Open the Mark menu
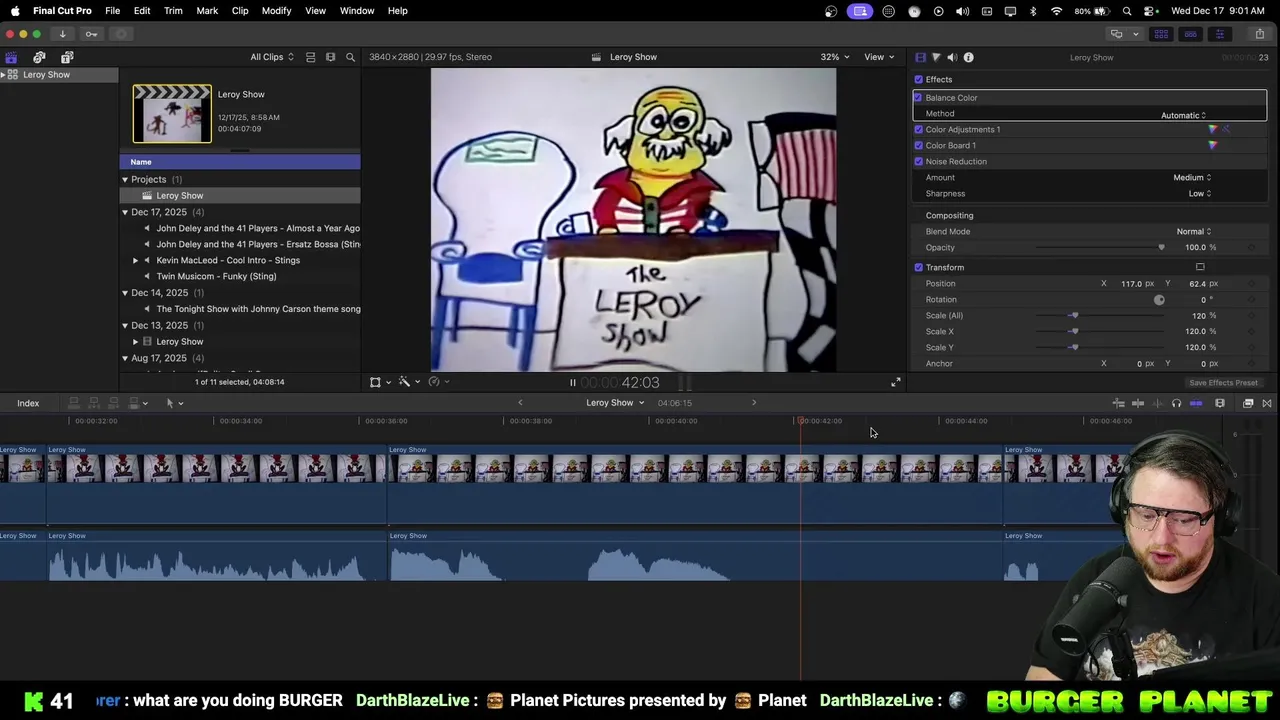 [207, 10]
